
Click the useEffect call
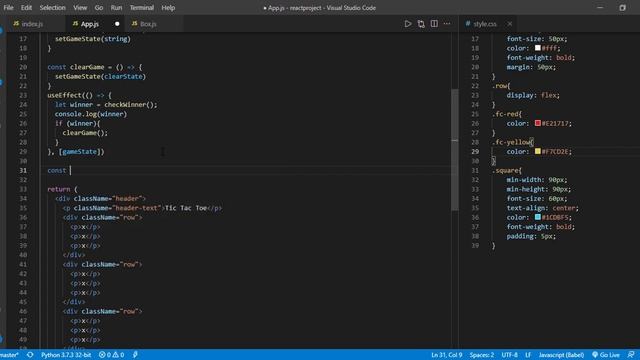(x=64, y=95)
